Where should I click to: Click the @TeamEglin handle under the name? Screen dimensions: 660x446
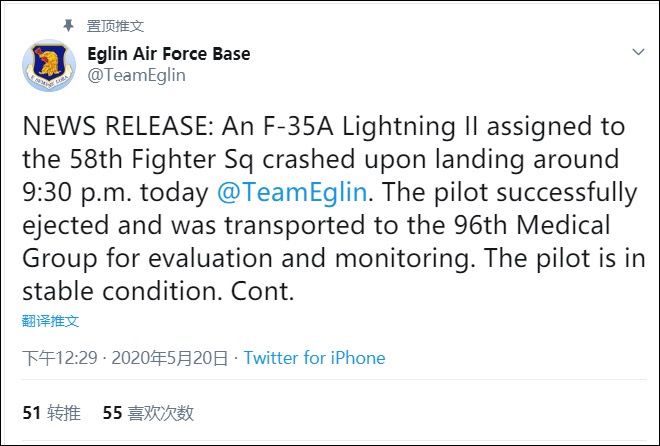136,74
